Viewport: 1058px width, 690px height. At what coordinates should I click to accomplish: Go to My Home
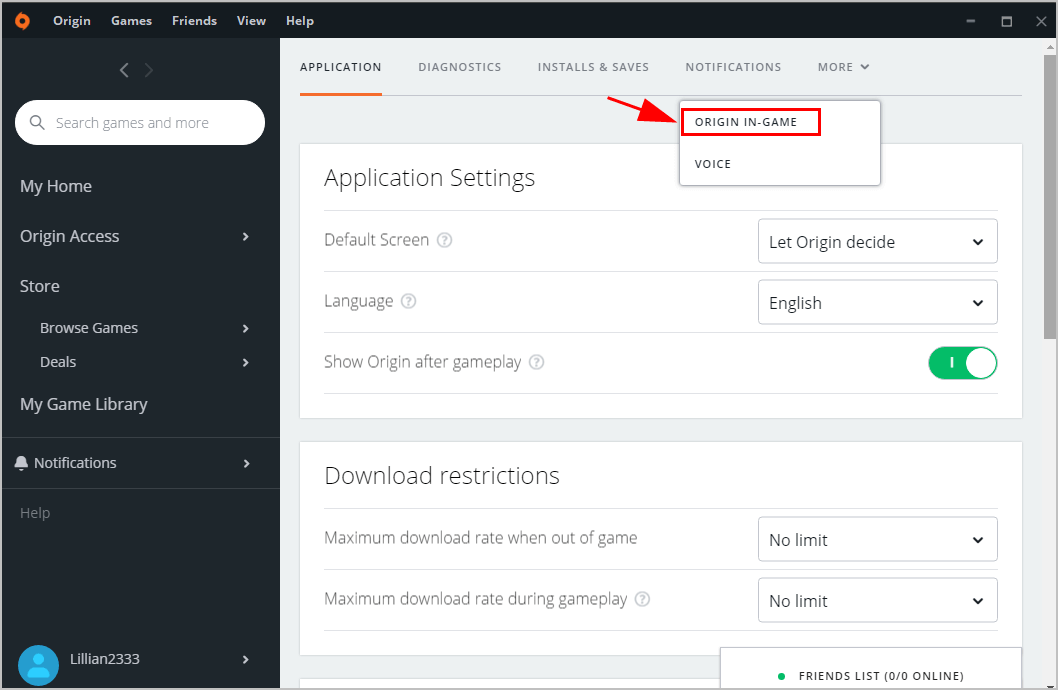pyautogui.click(x=56, y=186)
